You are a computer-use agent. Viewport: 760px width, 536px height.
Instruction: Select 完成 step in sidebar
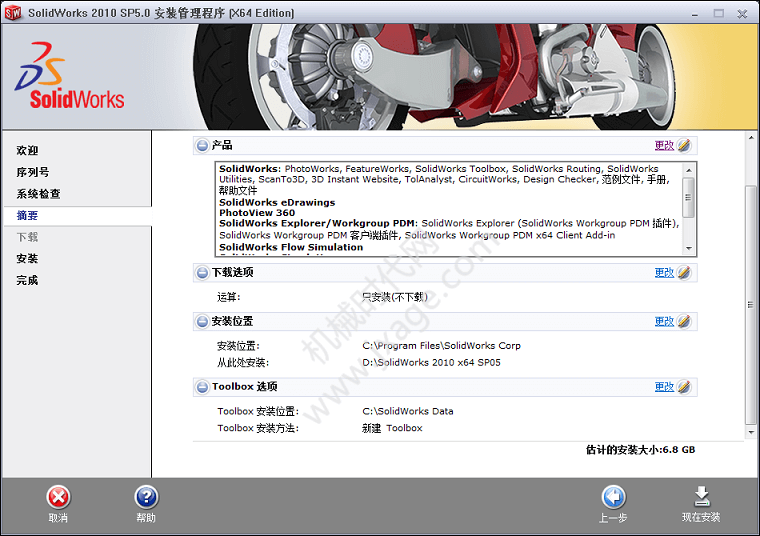[x=27, y=280]
